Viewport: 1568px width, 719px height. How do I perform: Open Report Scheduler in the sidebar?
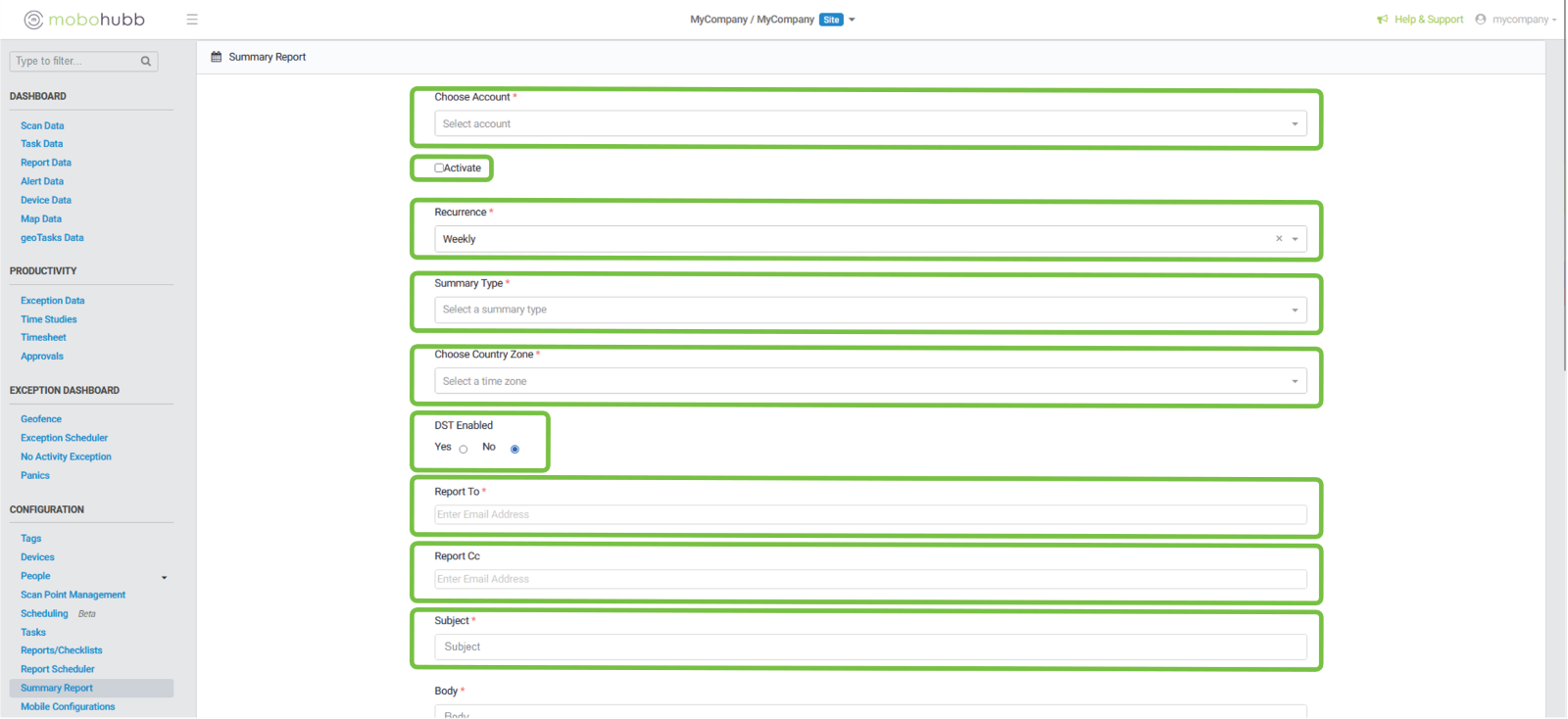coord(58,669)
